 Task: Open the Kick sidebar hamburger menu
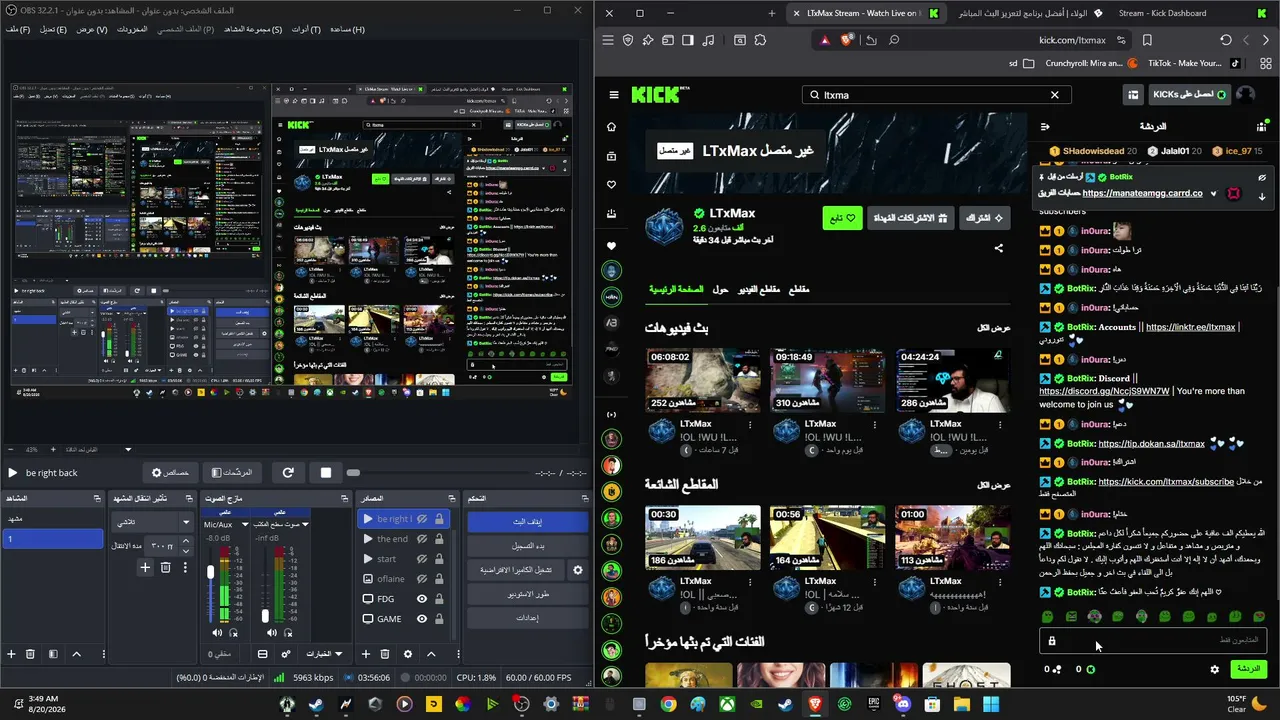tap(613, 95)
